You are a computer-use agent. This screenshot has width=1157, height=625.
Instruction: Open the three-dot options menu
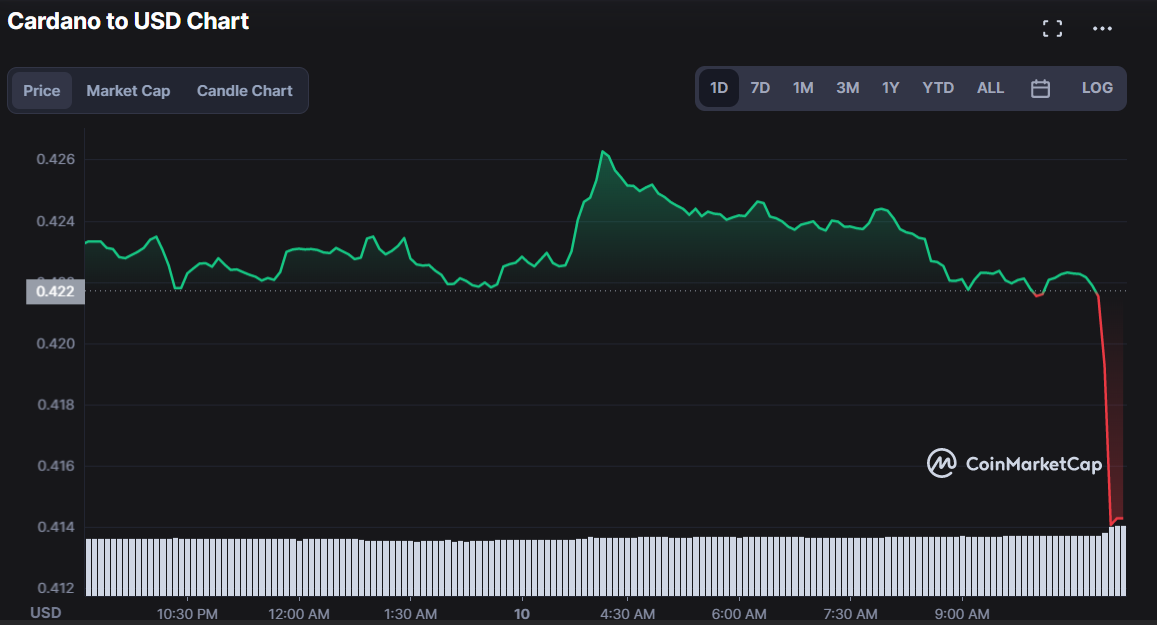pyautogui.click(x=1103, y=28)
